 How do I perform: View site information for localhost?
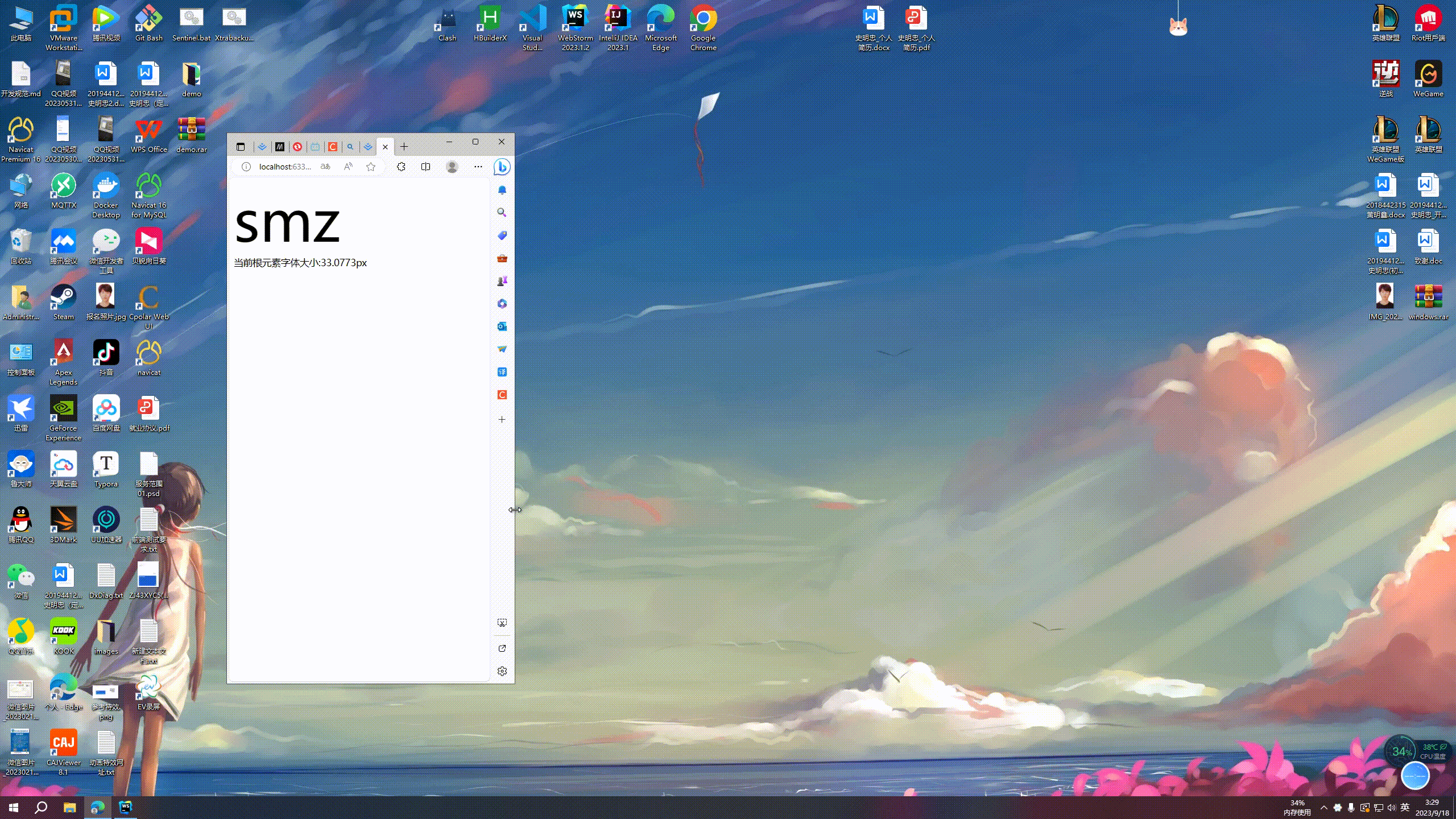click(246, 167)
